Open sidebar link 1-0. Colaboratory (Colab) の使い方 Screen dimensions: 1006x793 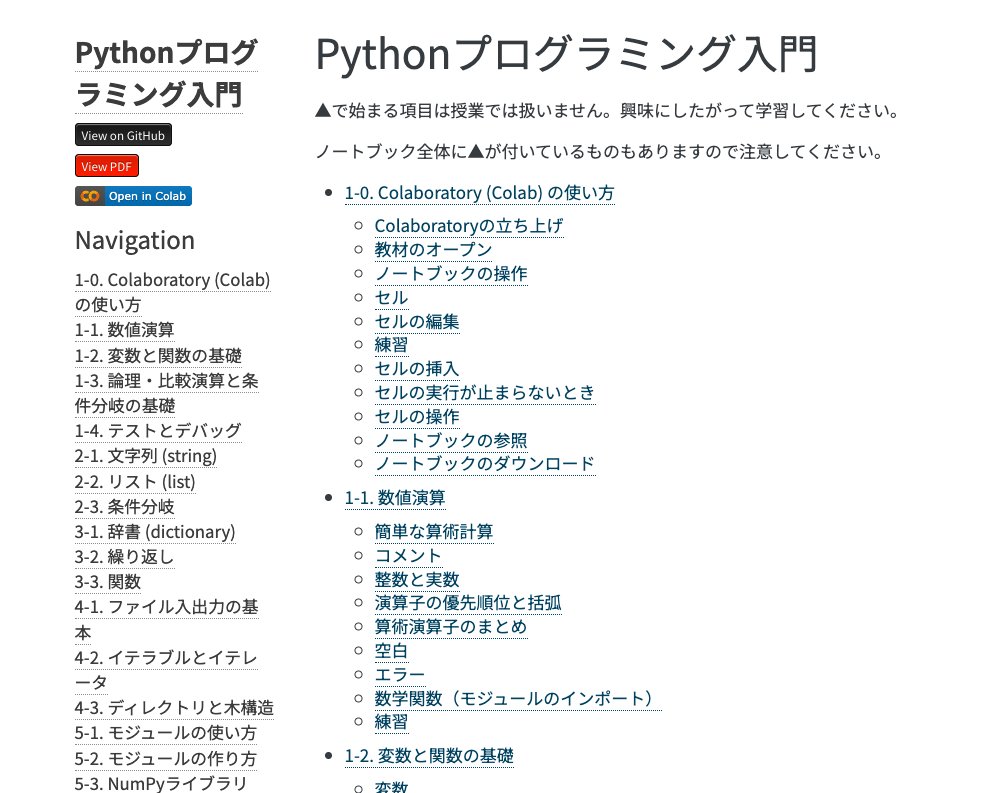coord(172,292)
